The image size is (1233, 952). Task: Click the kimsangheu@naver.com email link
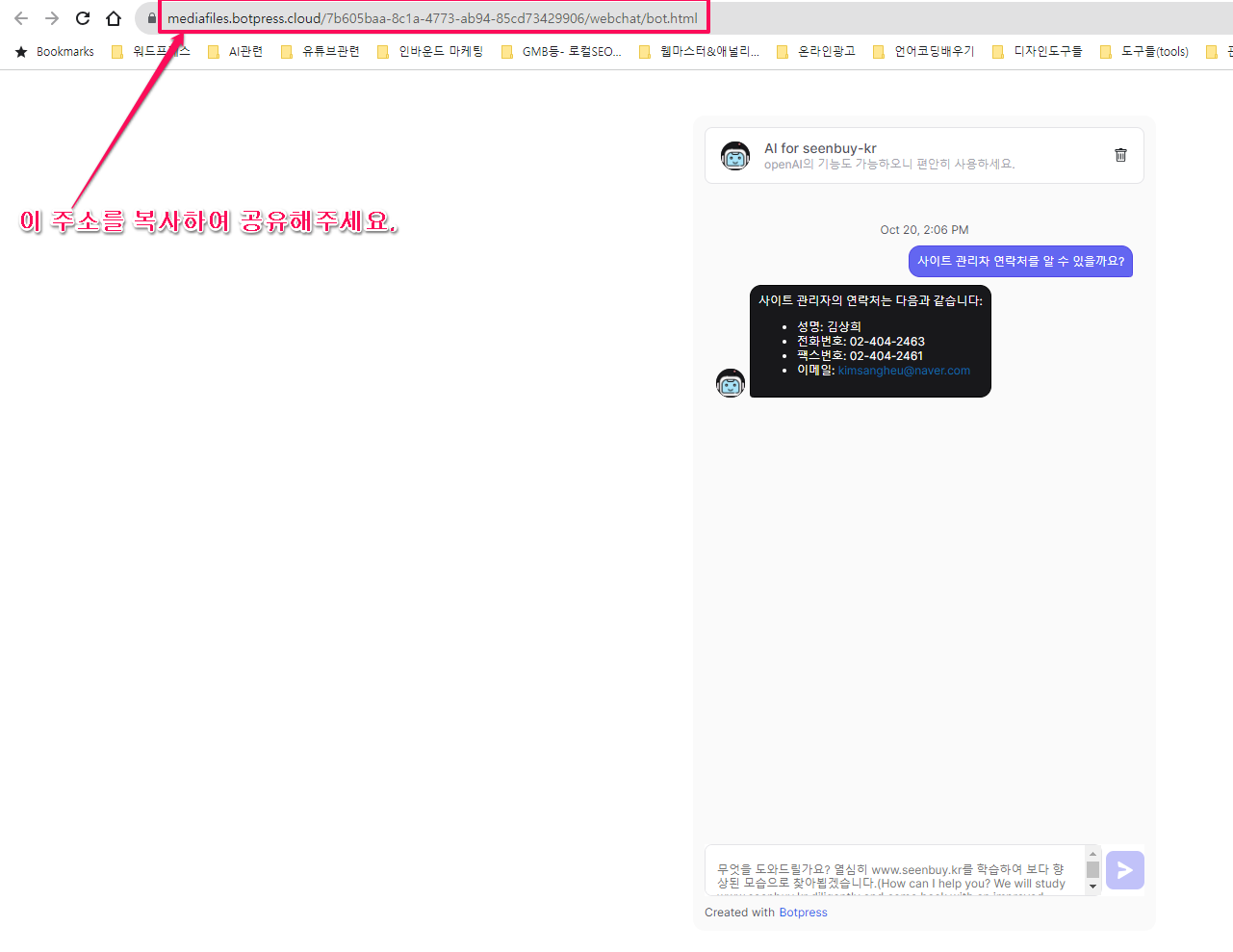point(903,370)
